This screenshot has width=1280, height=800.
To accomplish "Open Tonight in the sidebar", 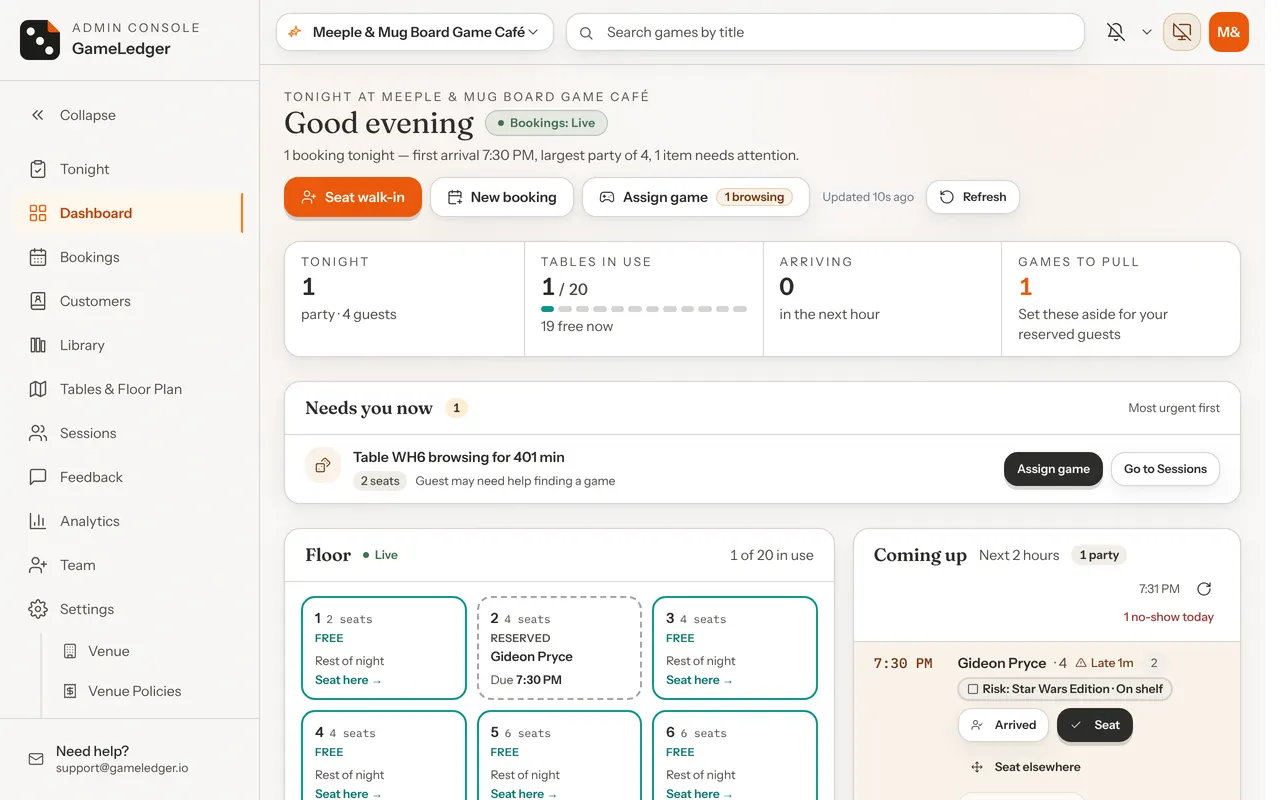I will click(x=130, y=169).
